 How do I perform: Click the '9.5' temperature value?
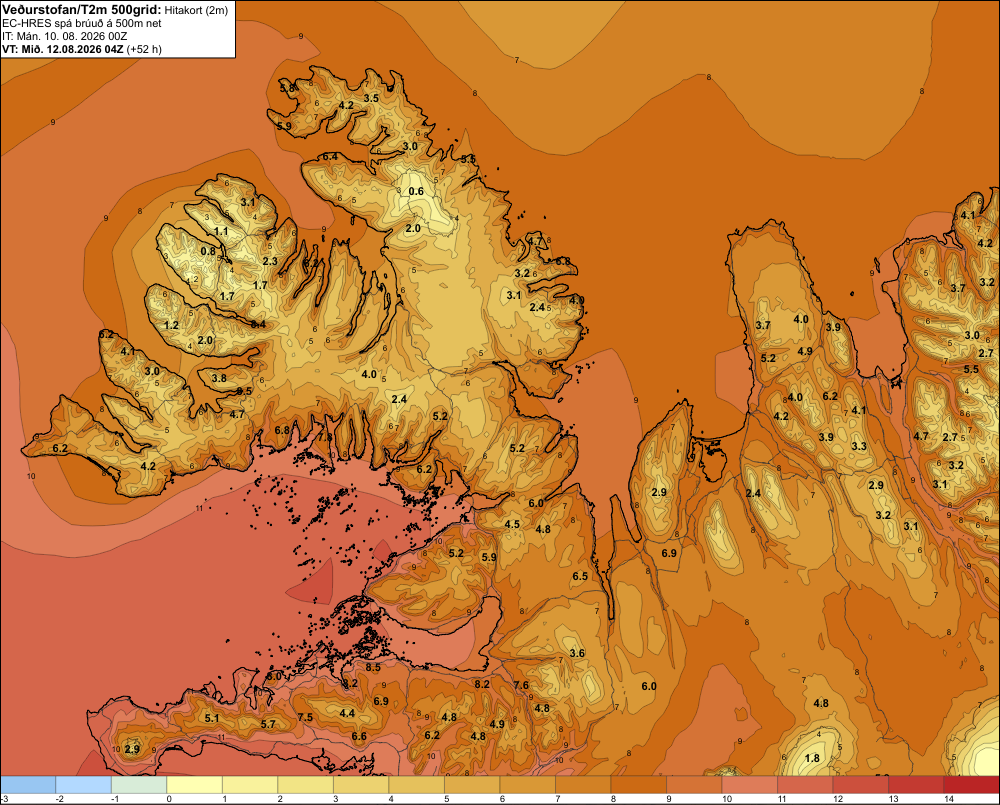(244, 391)
